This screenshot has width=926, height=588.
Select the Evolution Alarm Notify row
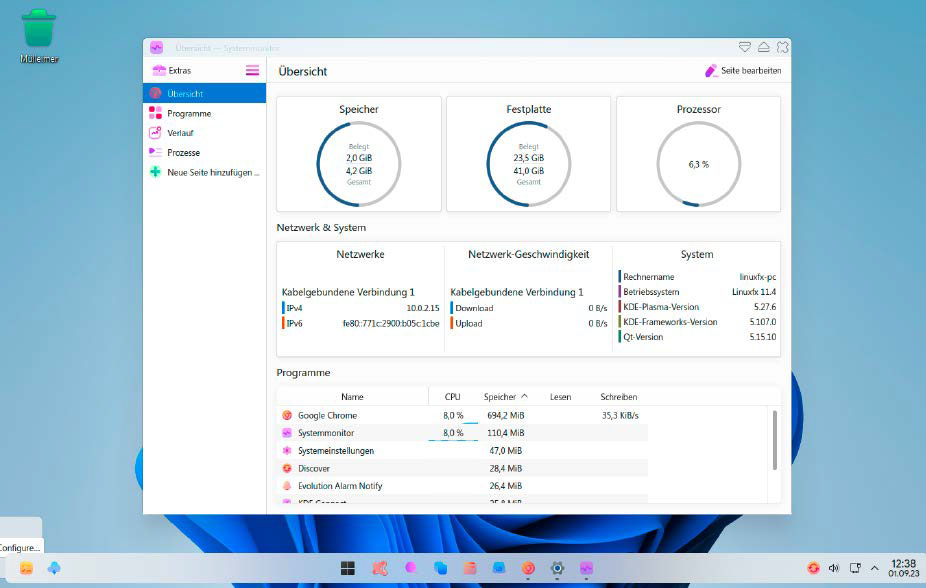[462, 486]
